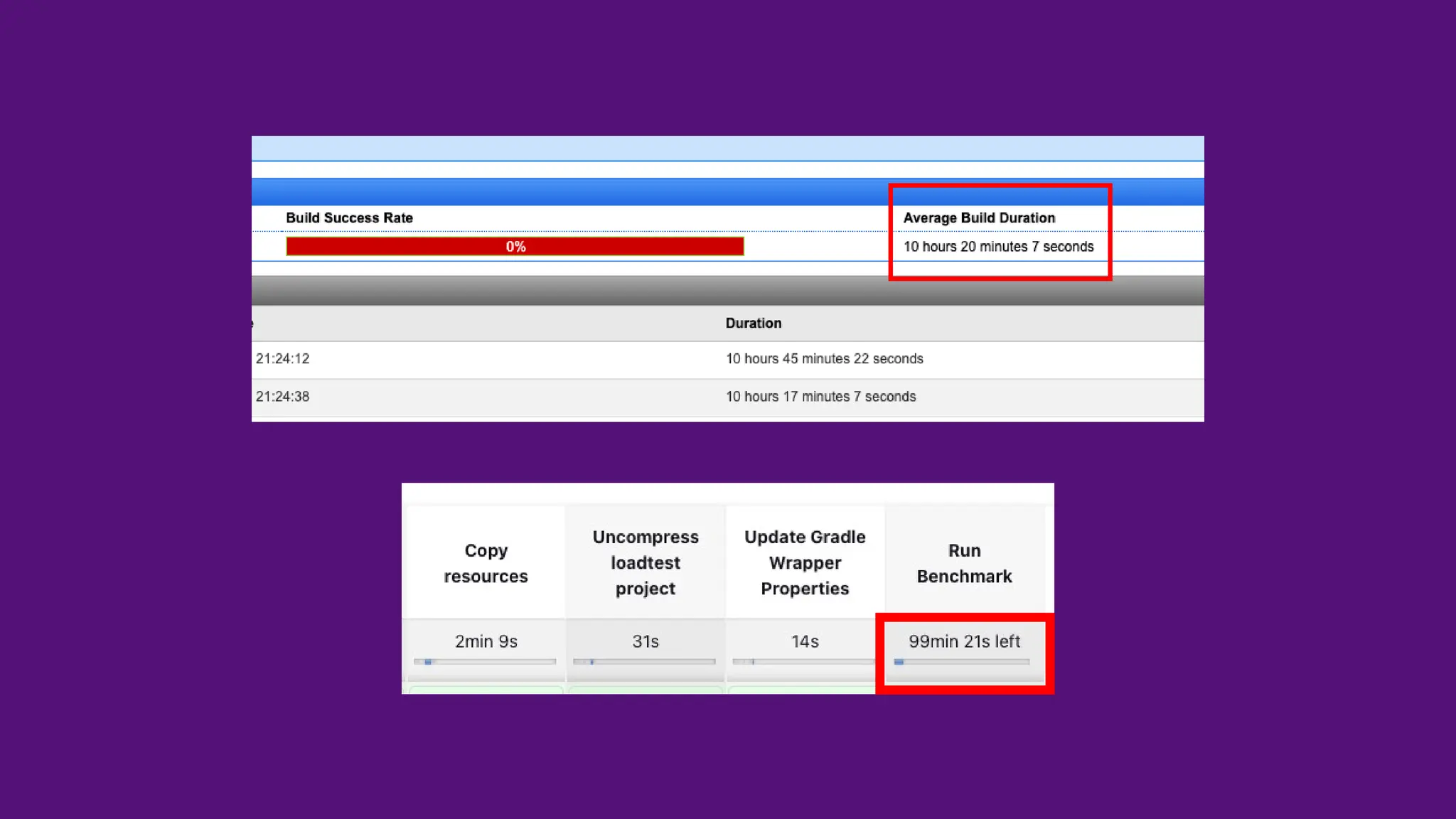Click the 21:24:38 timestamp row
The height and width of the screenshot is (819, 1456).
(283, 397)
